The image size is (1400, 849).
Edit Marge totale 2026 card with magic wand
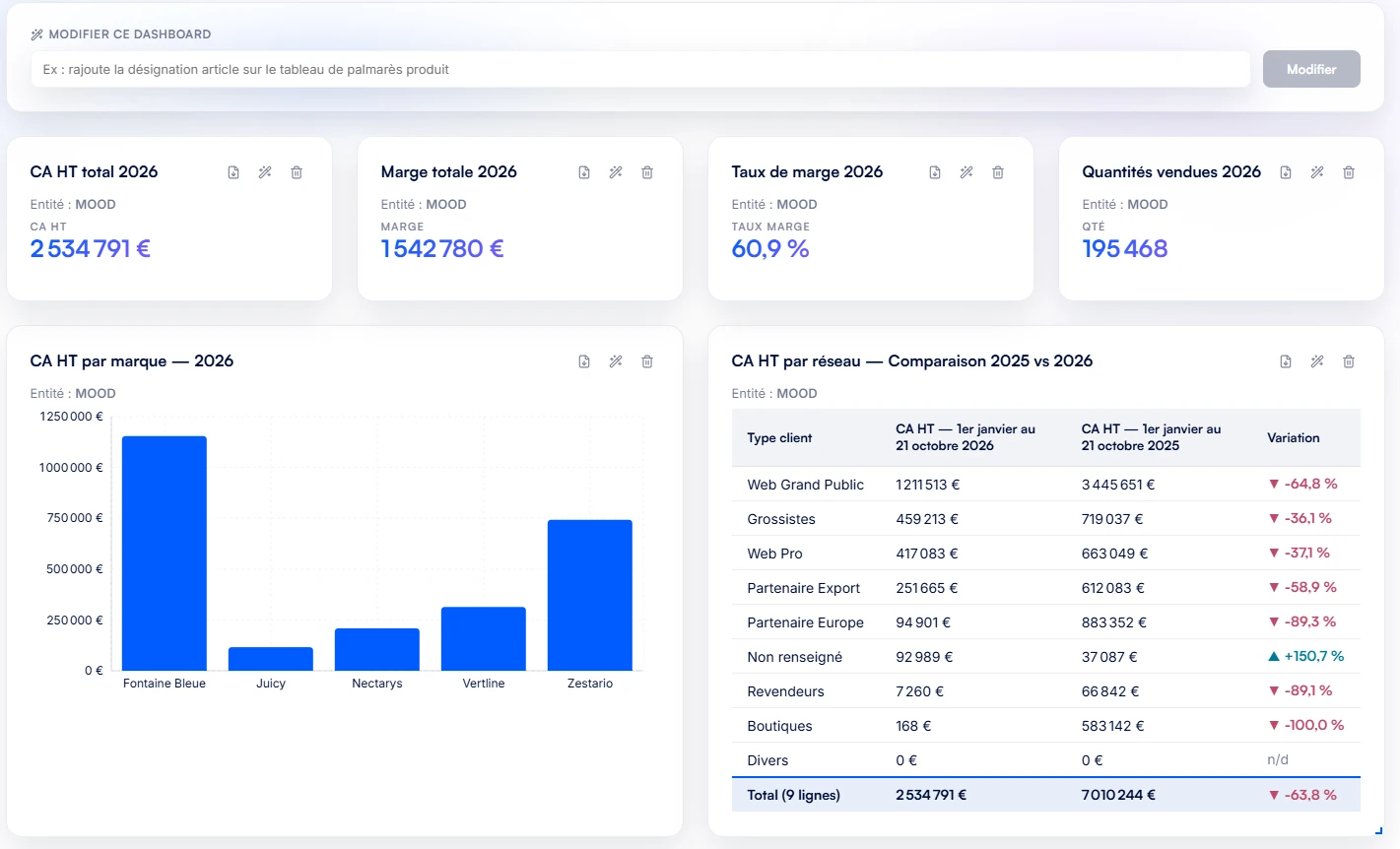616,172
